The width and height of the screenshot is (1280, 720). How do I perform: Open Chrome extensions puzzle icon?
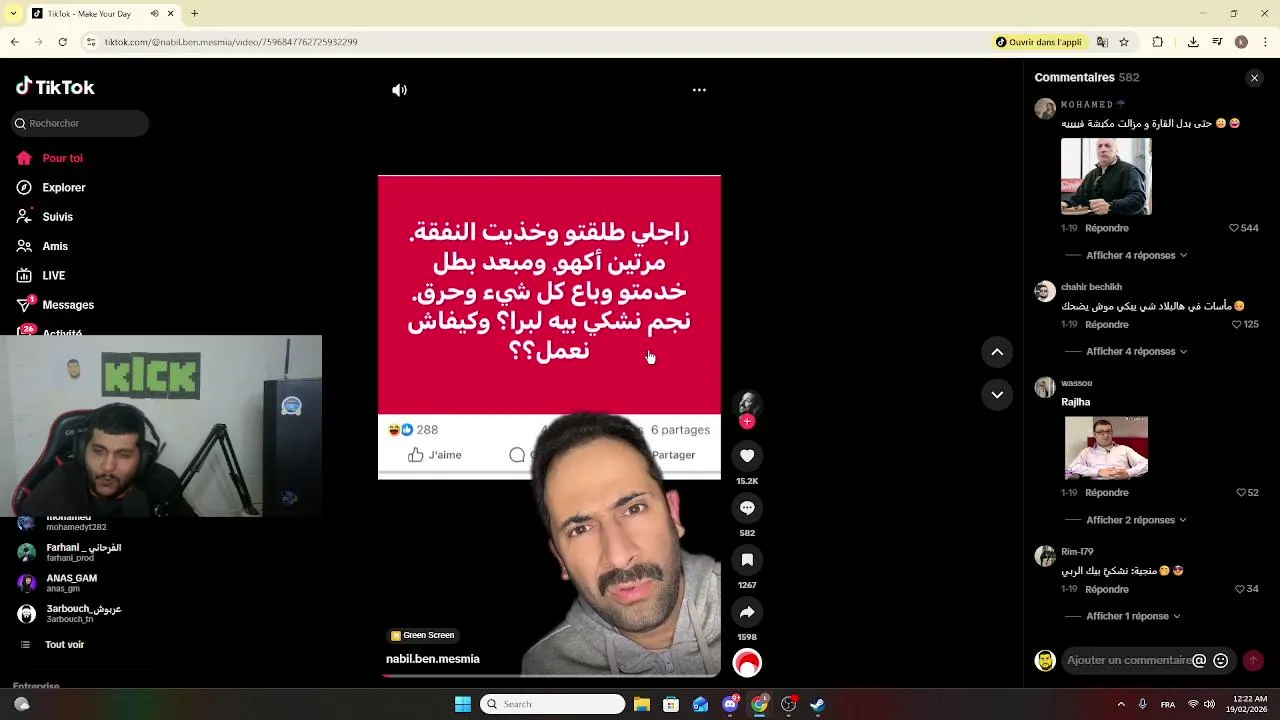pos(1158,42)
